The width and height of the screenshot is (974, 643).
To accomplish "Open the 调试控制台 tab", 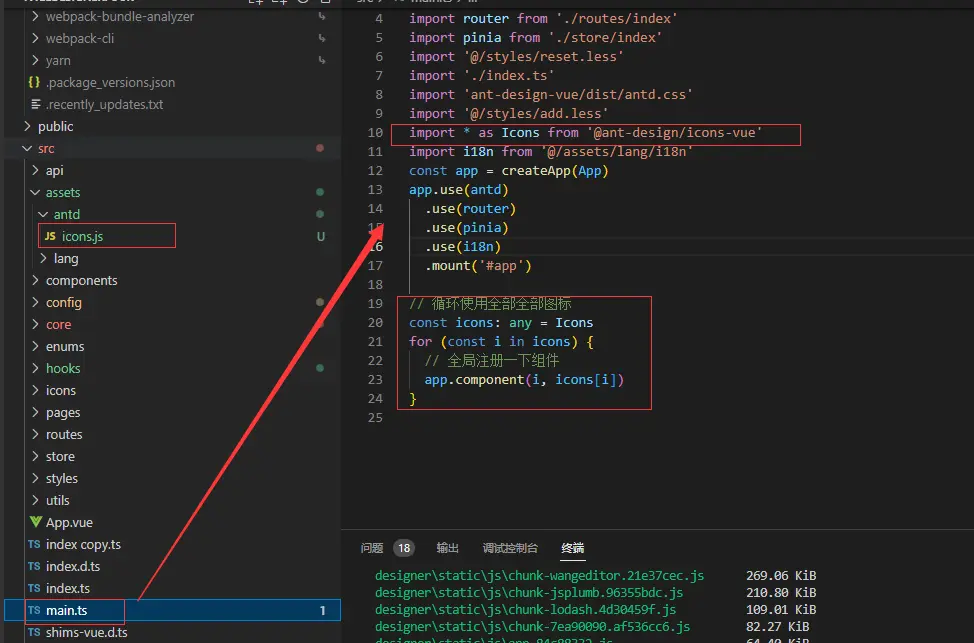I will 510,548.
